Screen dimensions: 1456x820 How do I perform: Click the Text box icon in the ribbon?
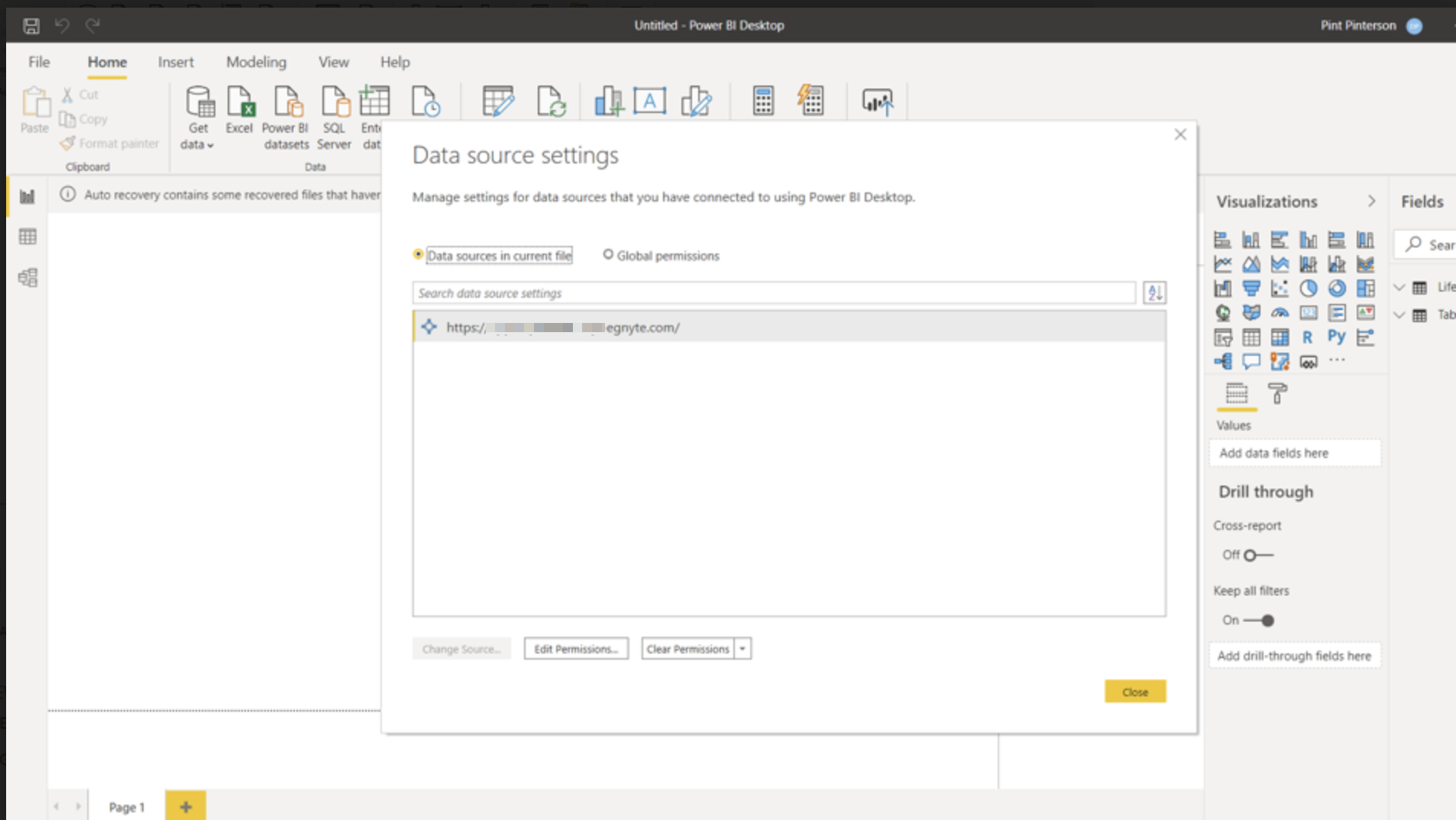pyautogui.click(x=649, y=101)
